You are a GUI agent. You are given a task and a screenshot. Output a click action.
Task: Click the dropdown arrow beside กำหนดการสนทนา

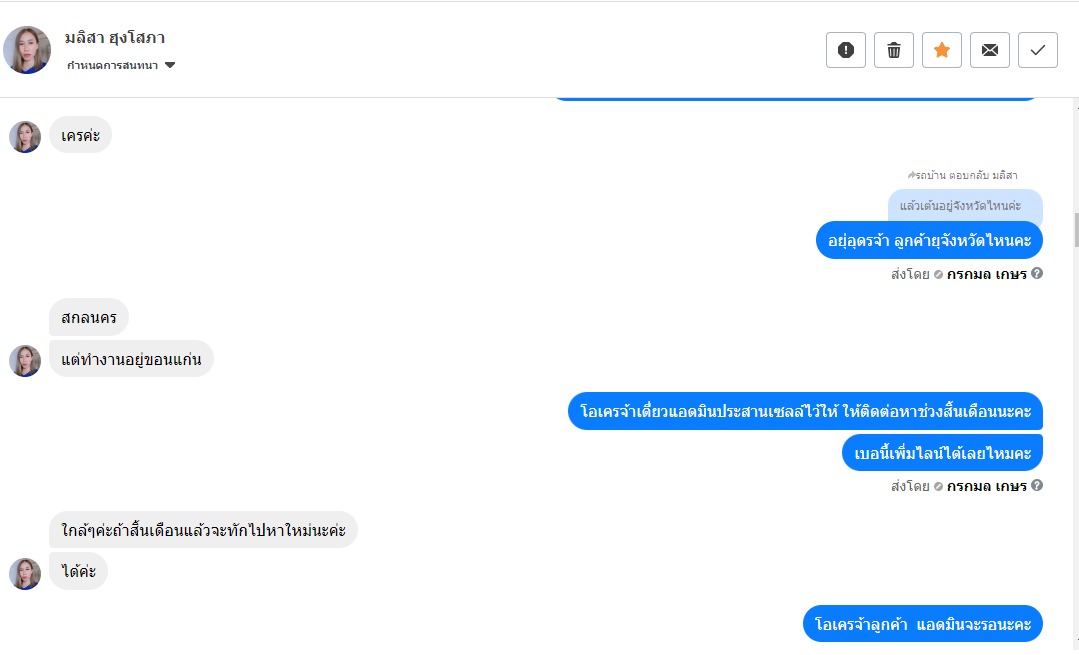point(170,65)
